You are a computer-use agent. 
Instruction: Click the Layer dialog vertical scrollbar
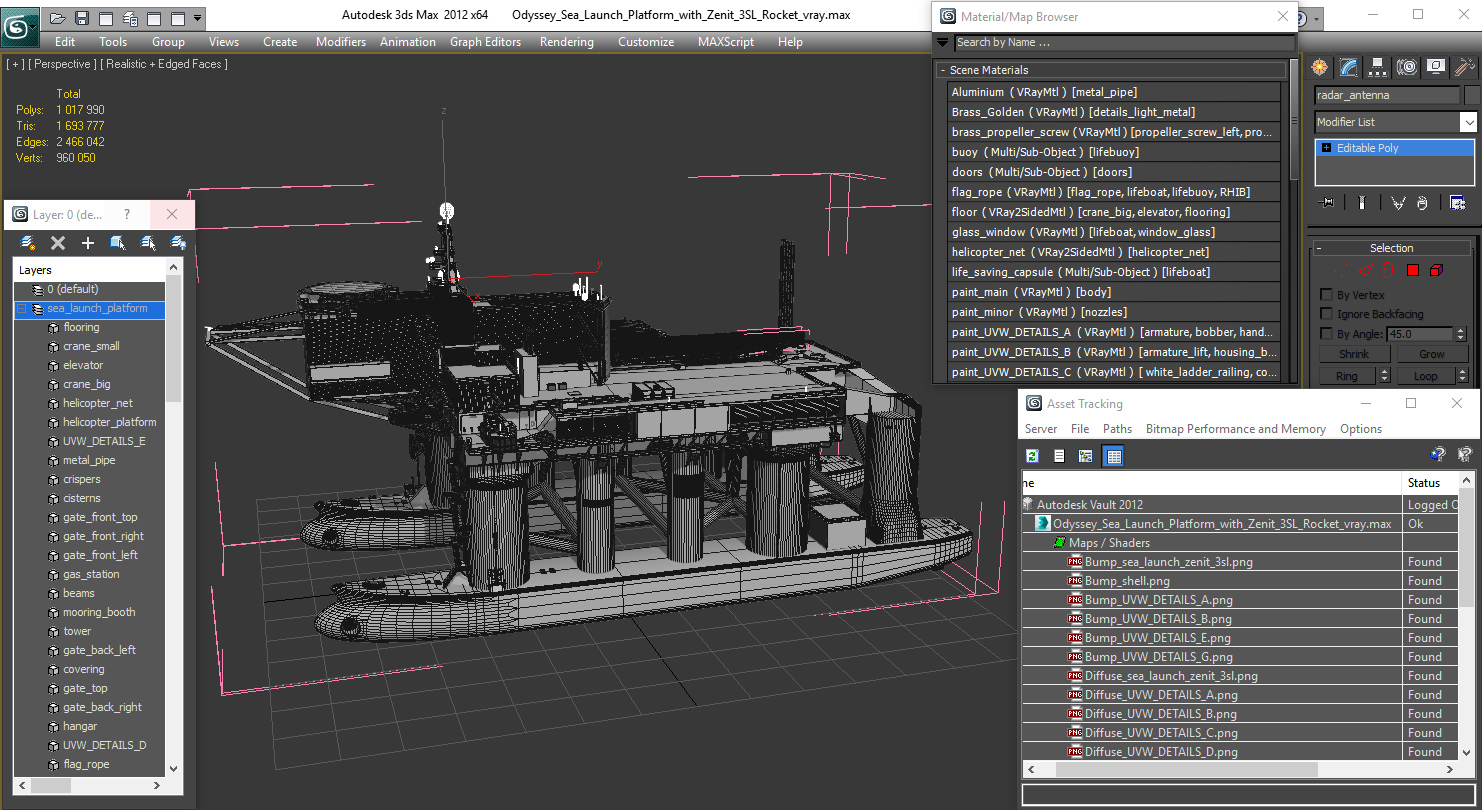[x=173, y=518]
